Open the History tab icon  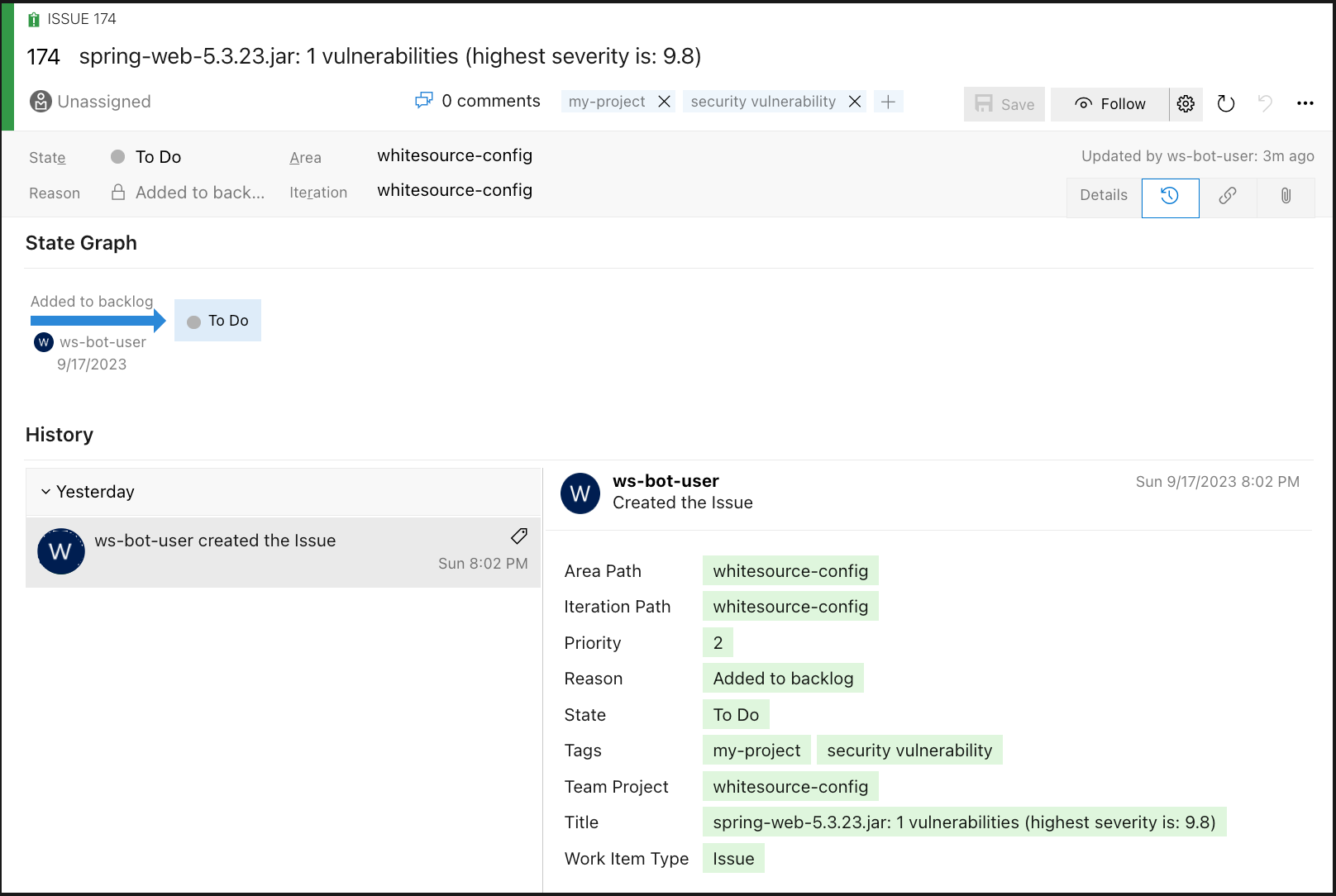point(1170,197)
